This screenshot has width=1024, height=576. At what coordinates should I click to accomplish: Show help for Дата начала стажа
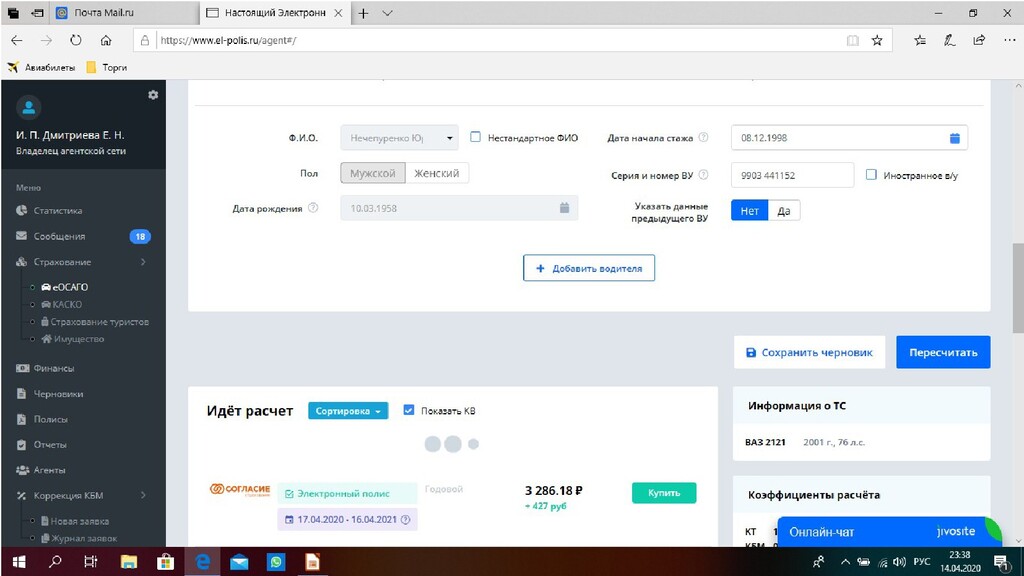[x=703, y=137]
